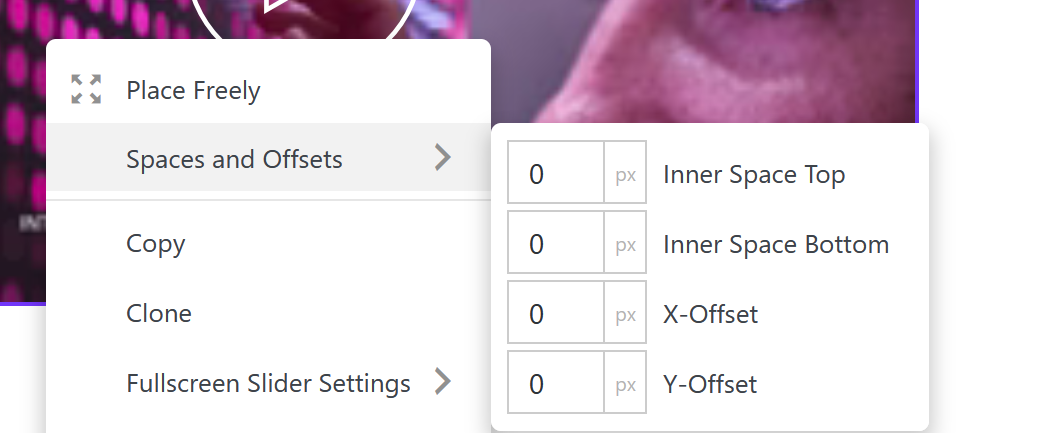Image resolution: width=1055 pixels, height=433 pixels.
Task: Click the px unit beside Inner Space Top
Action: pos(626,175)
